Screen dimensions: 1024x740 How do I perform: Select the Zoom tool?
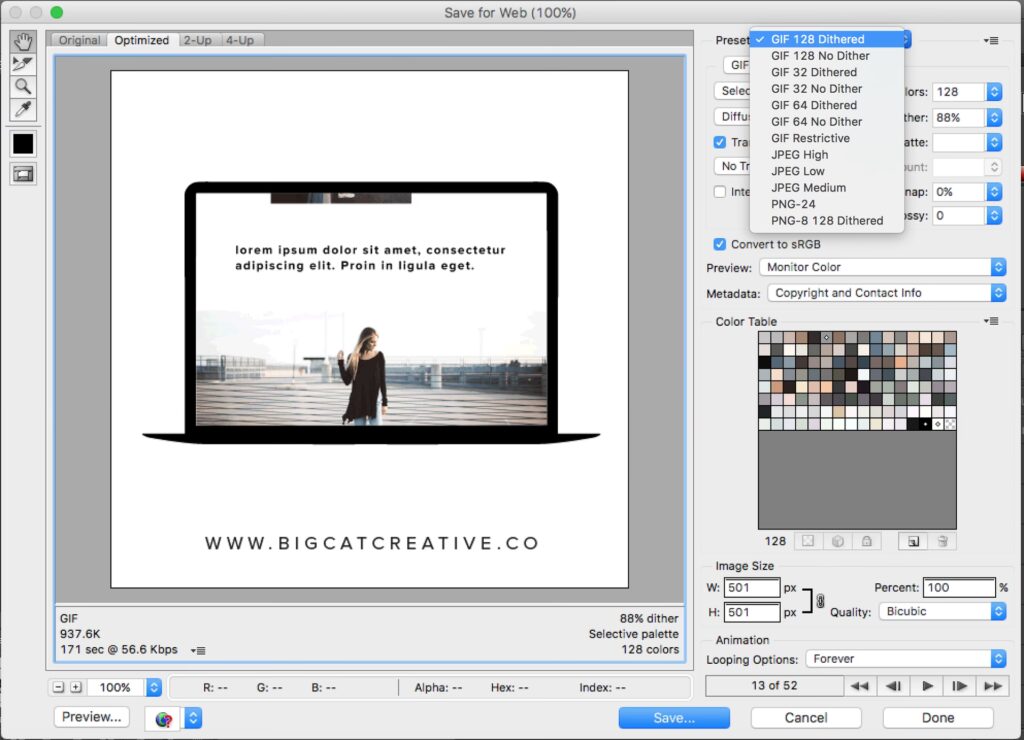click(23, 87)
